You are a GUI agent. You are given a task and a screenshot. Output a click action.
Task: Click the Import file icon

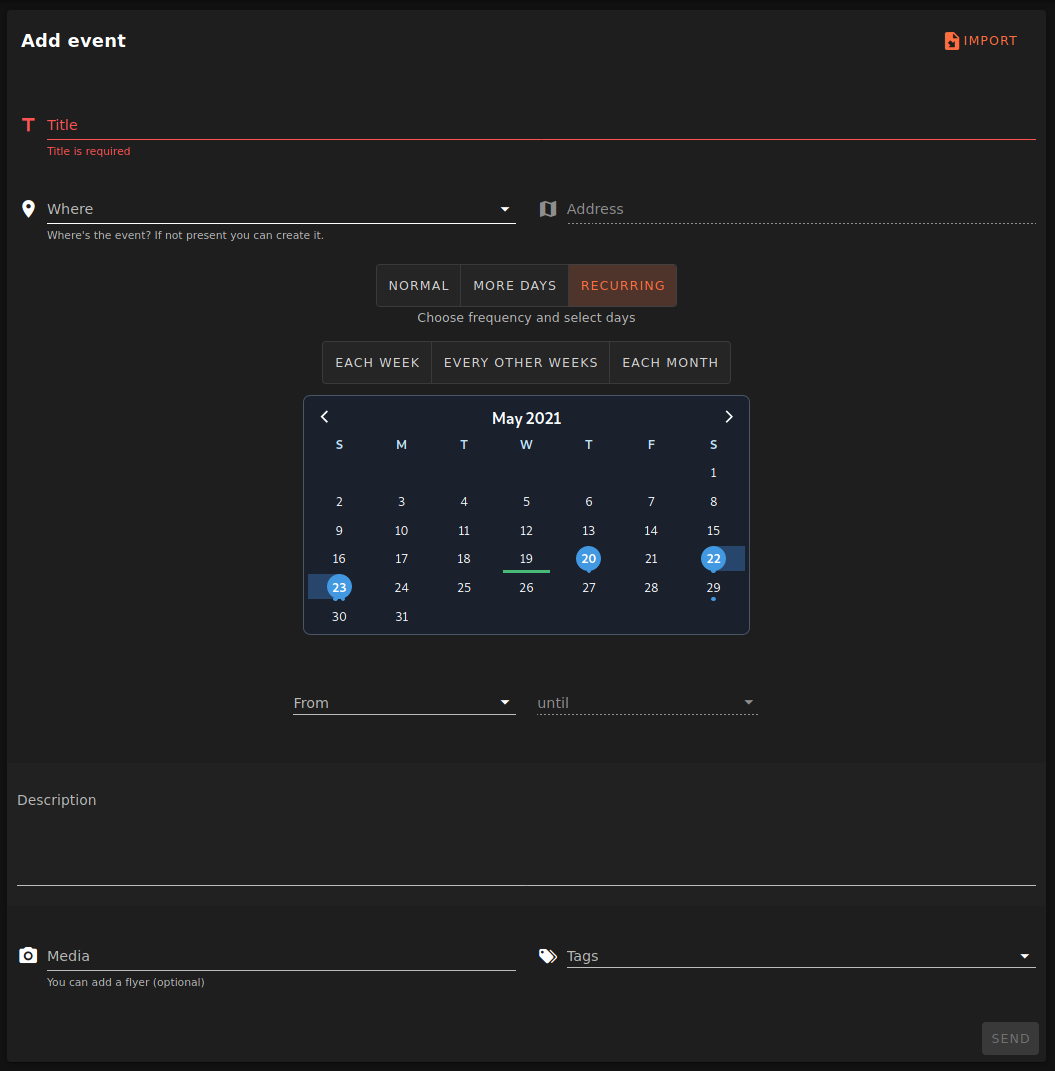951,41
